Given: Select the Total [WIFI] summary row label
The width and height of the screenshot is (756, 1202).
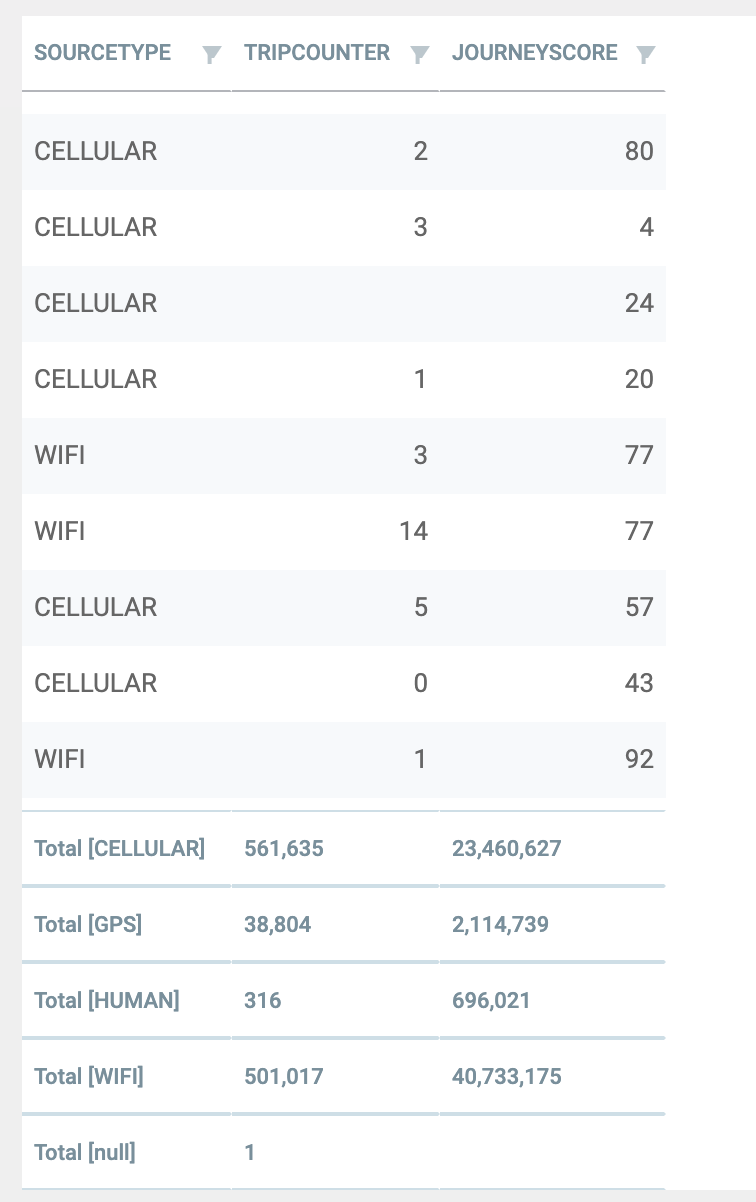Looking at the screenshot, I should point(89,1077).
